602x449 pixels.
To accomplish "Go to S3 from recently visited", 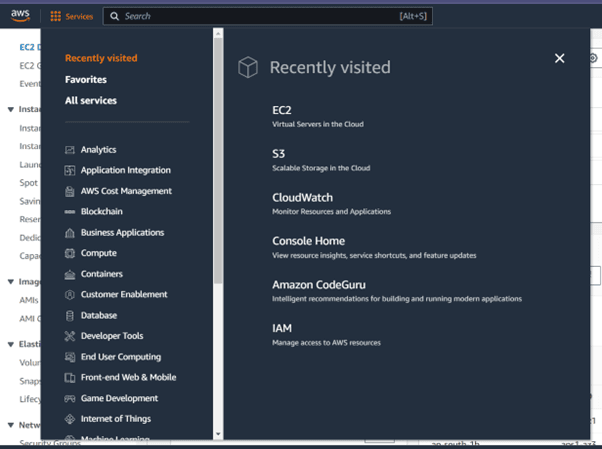I will coord(278,154).
